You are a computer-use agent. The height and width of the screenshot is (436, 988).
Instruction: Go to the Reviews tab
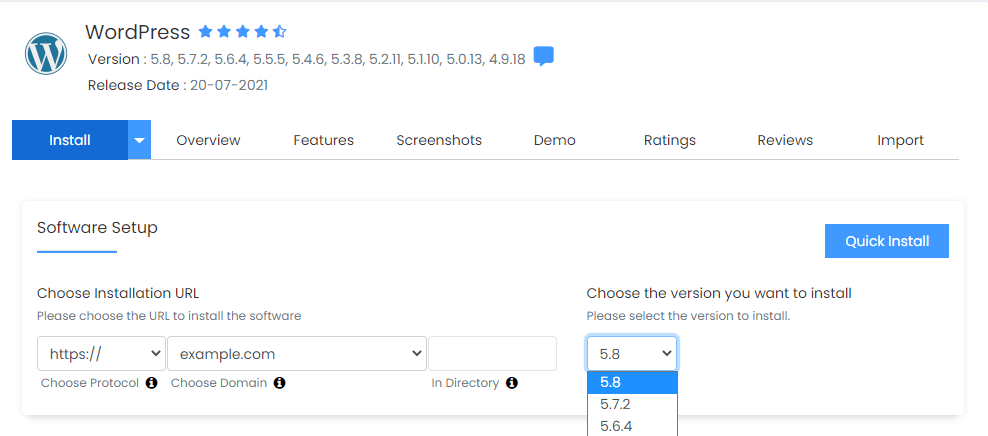785,140
